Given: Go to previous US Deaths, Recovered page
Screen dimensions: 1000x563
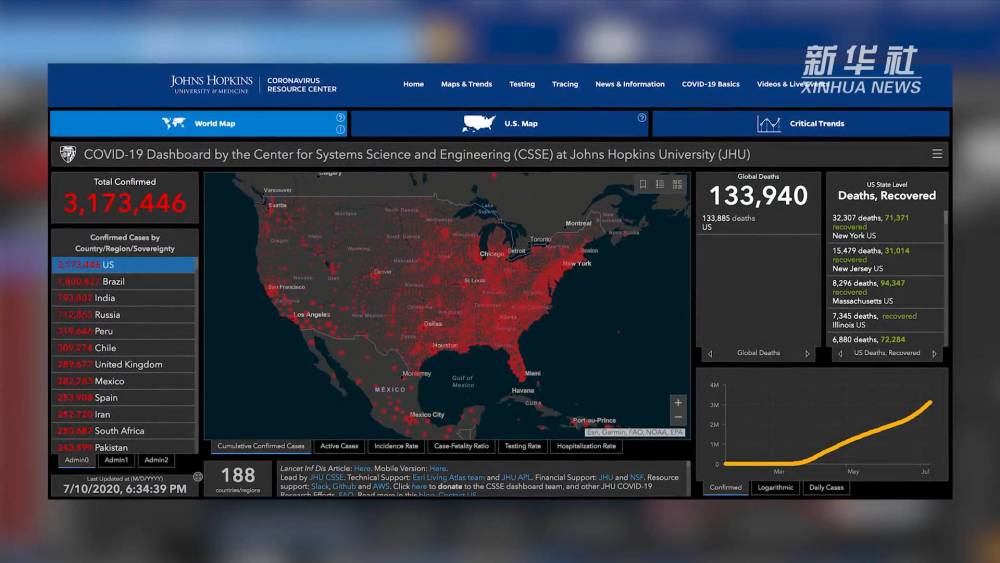Looking at the screenshot, I should (840, 353).
